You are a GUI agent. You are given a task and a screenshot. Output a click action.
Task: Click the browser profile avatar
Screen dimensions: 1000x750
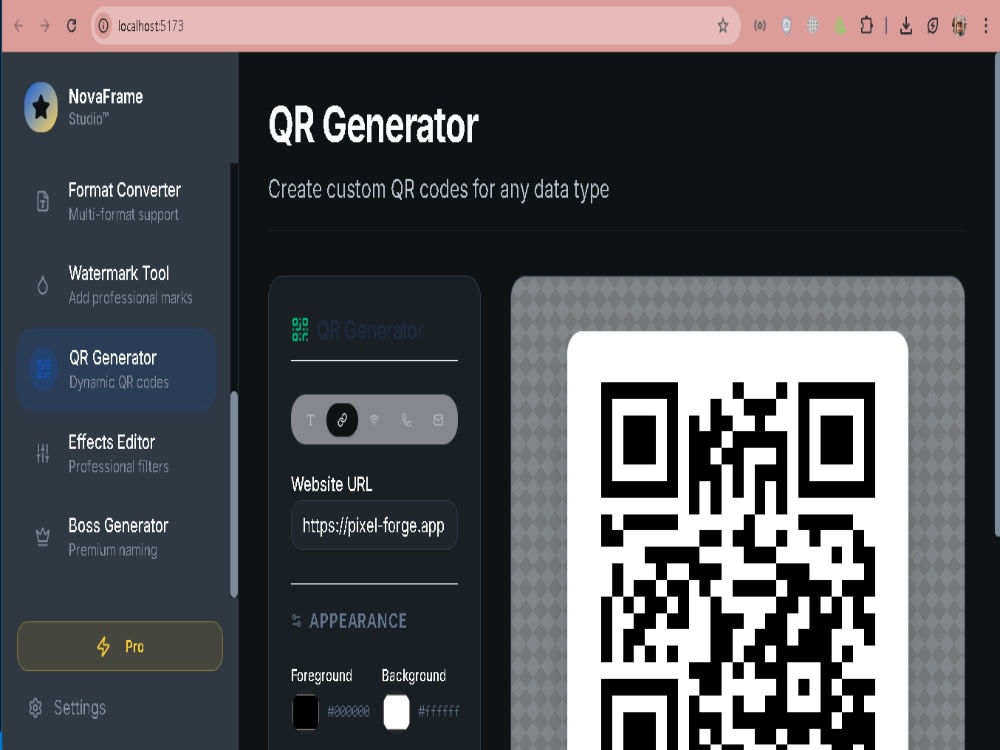coord(959,26)
